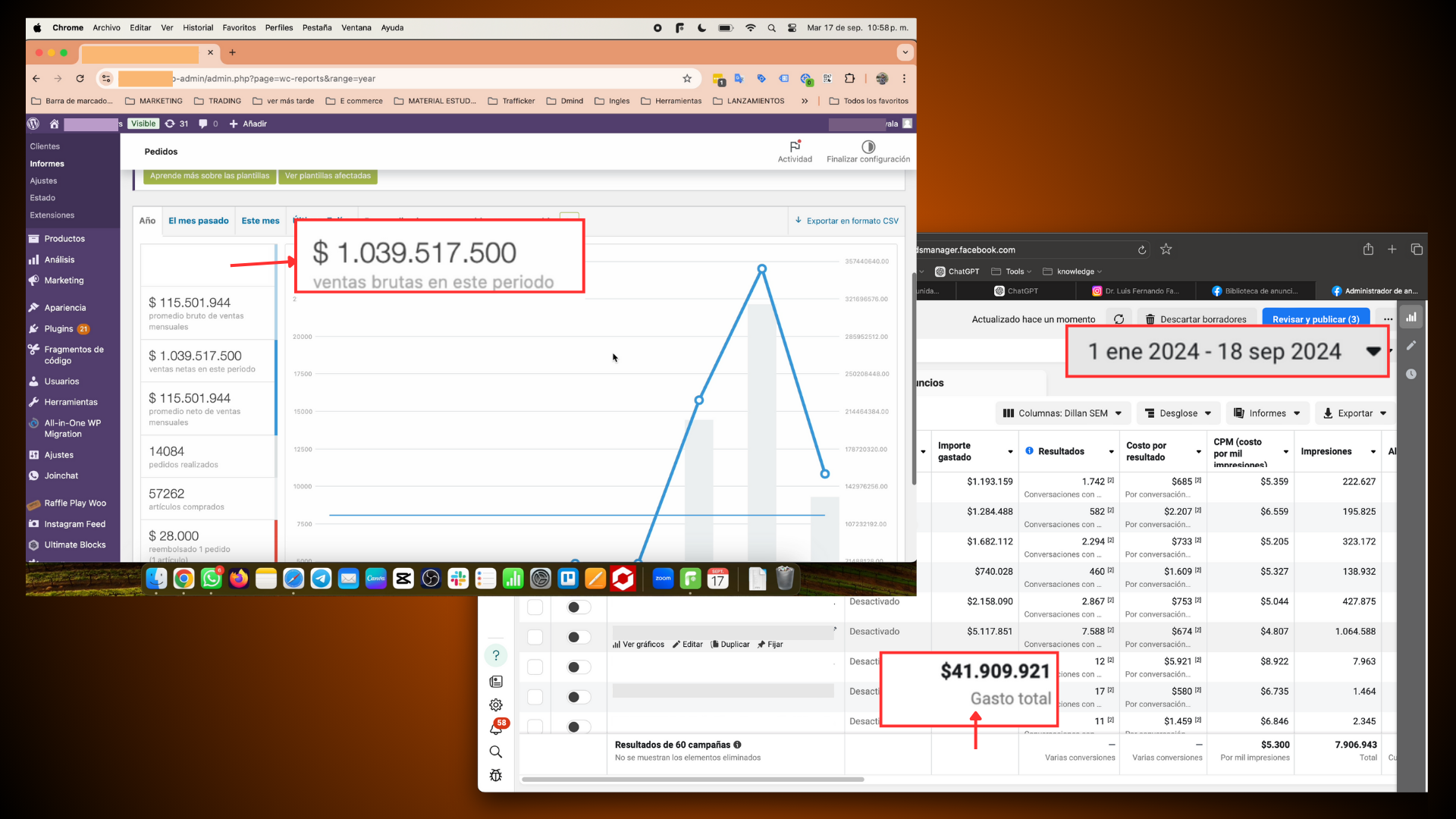
Task: Open the Ads Manager settings gear icon
Action: tap(496, 704)
